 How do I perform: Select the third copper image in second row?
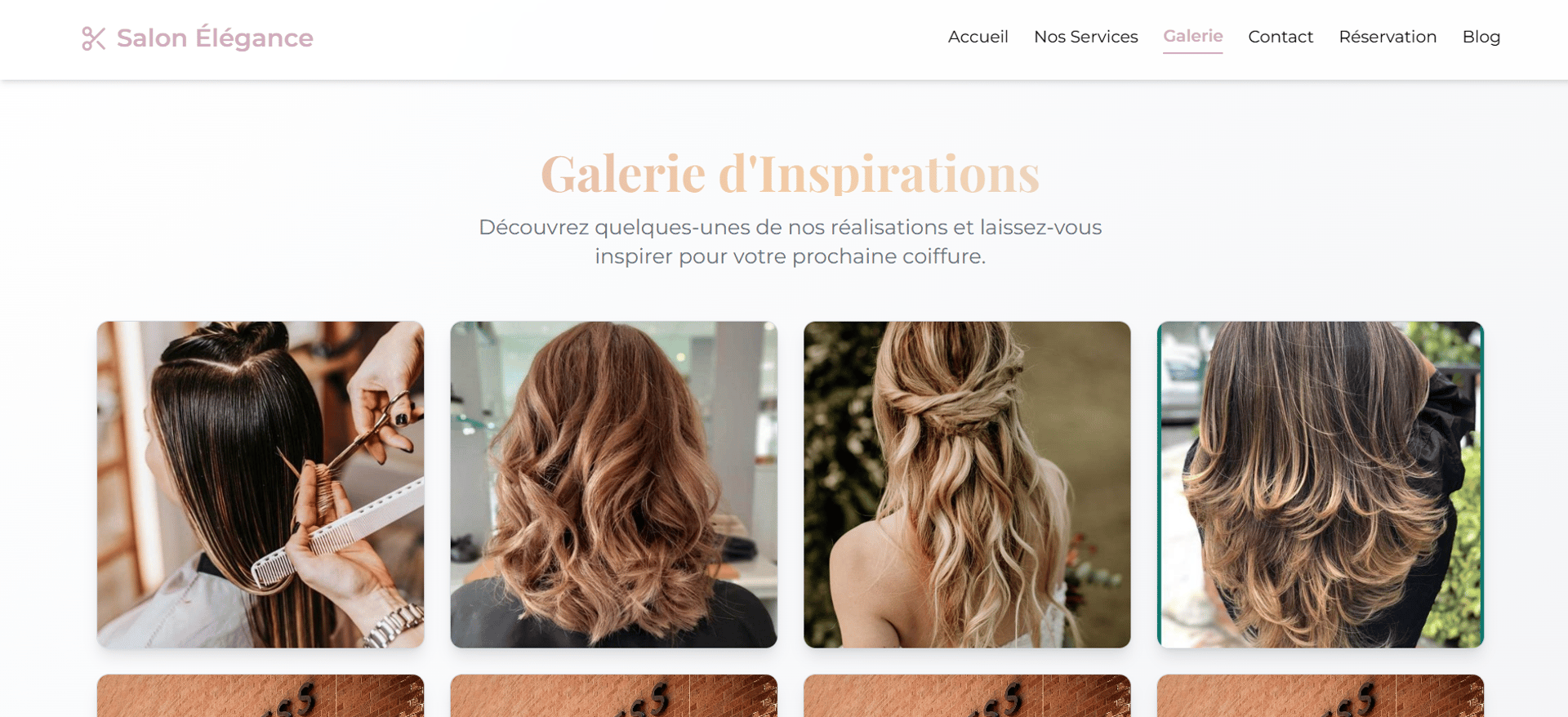[x=967, y=696]
